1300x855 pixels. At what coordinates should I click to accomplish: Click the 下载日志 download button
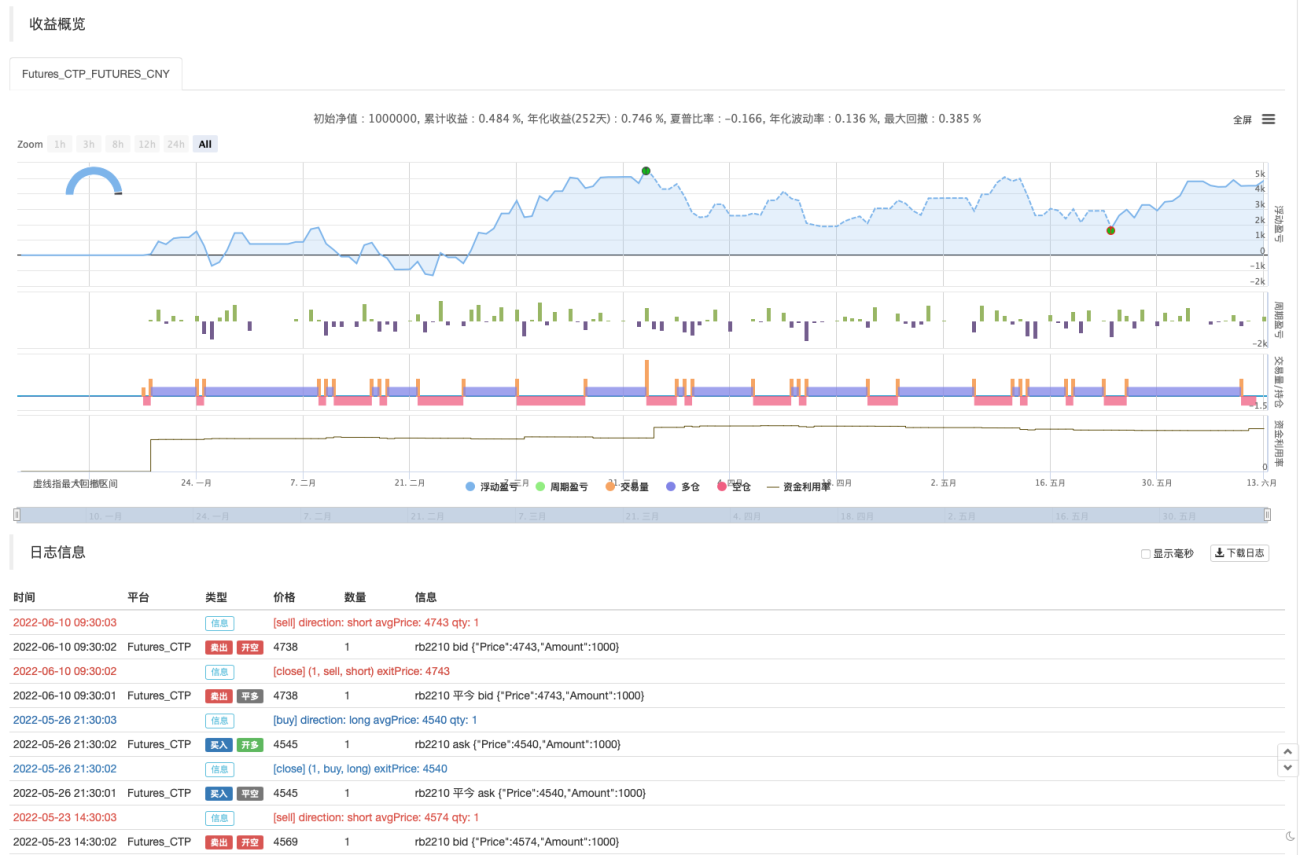(x=1240, y=553)
